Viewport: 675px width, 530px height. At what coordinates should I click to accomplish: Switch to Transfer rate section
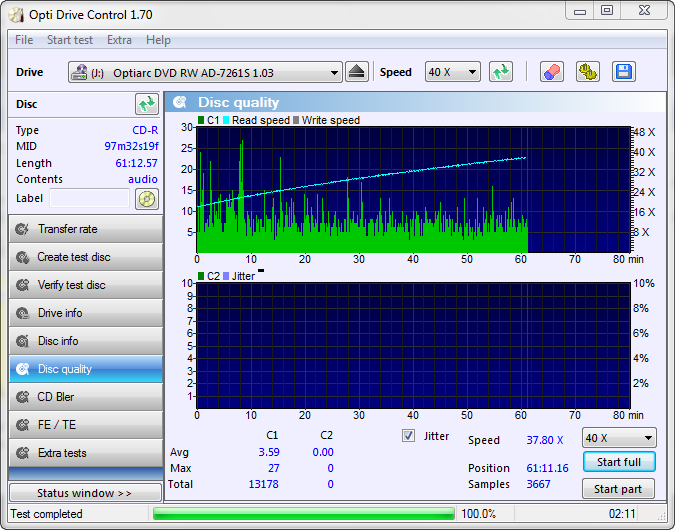click(86, 229)
